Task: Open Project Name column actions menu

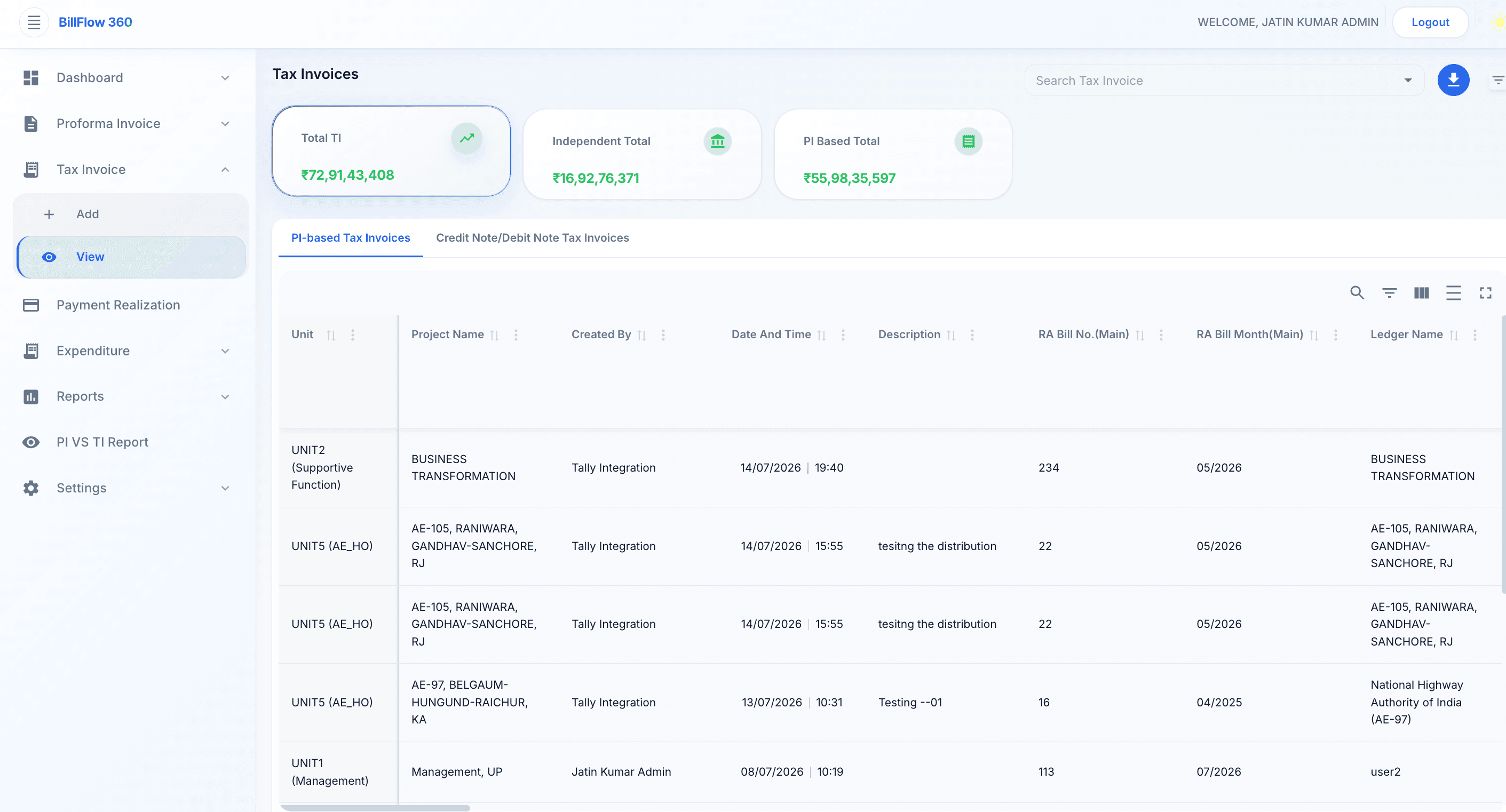Action: (x=516, y=335)
